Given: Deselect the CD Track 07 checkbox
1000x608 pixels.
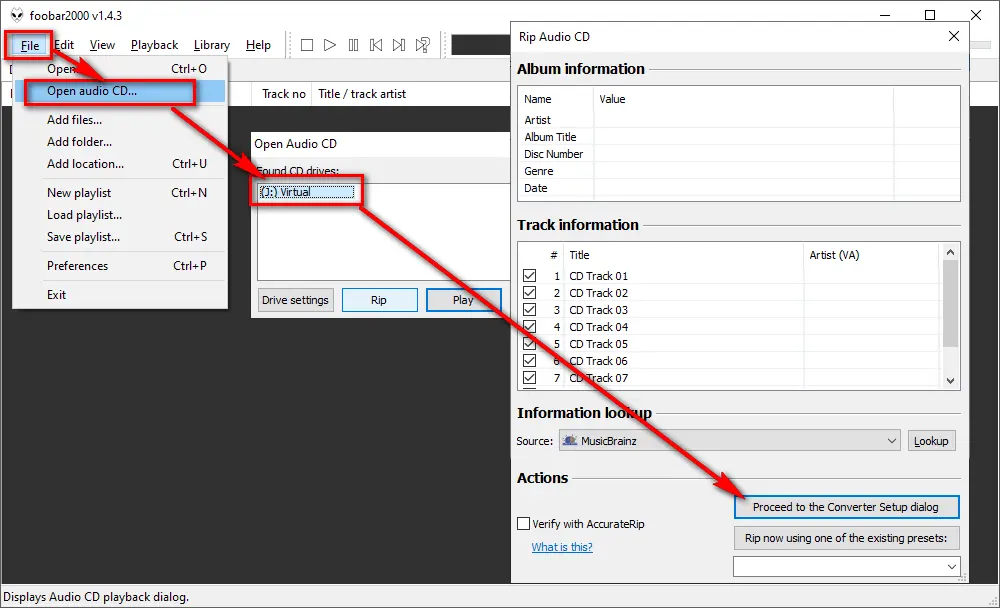Looking at the screenshot, I should click(529, 378).
